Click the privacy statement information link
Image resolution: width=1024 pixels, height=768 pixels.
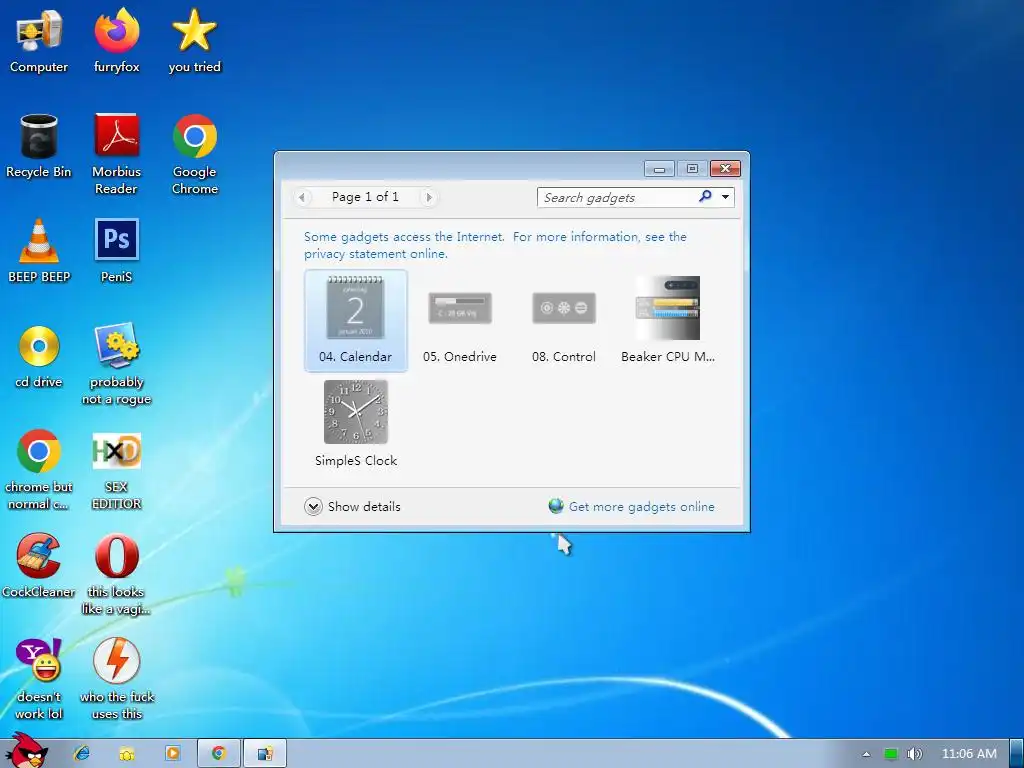495,245
